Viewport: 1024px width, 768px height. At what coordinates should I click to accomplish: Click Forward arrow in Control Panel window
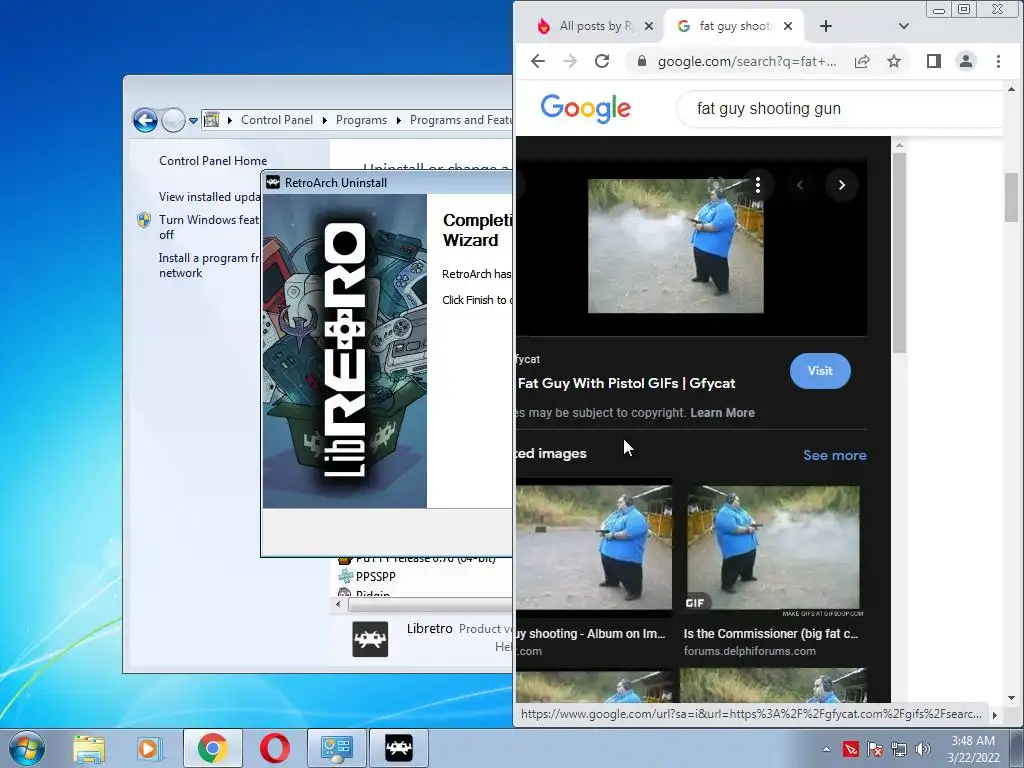pyautogui.click(x=173, y=120)
